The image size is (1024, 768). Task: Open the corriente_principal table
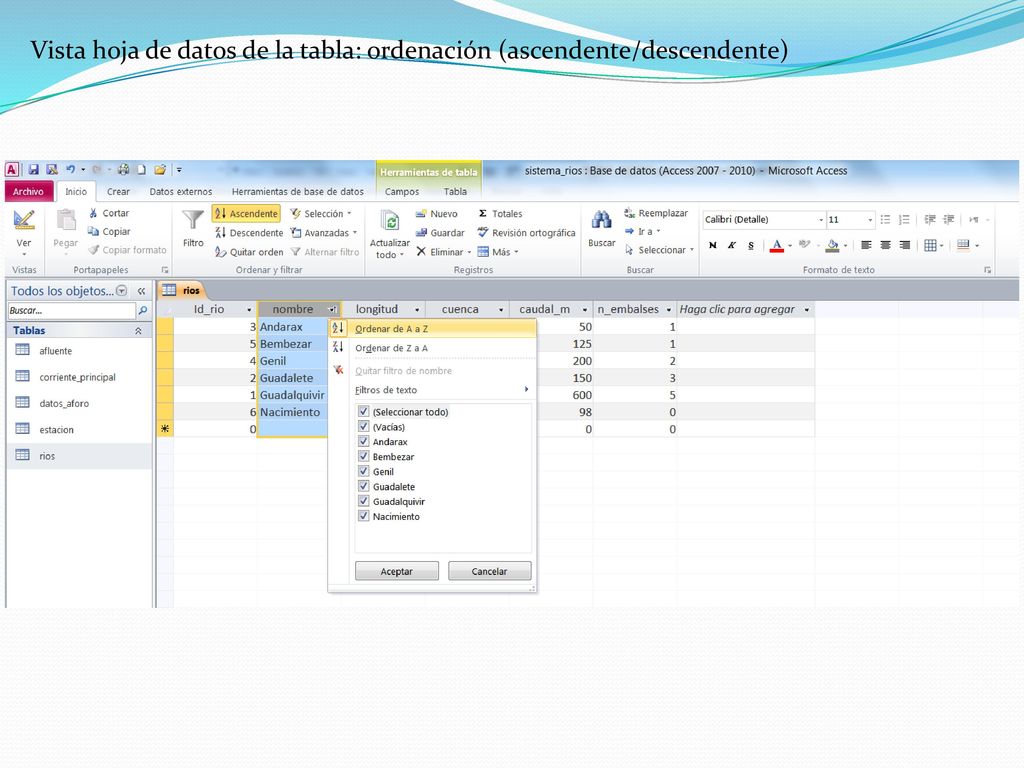(x=78, y=377)
